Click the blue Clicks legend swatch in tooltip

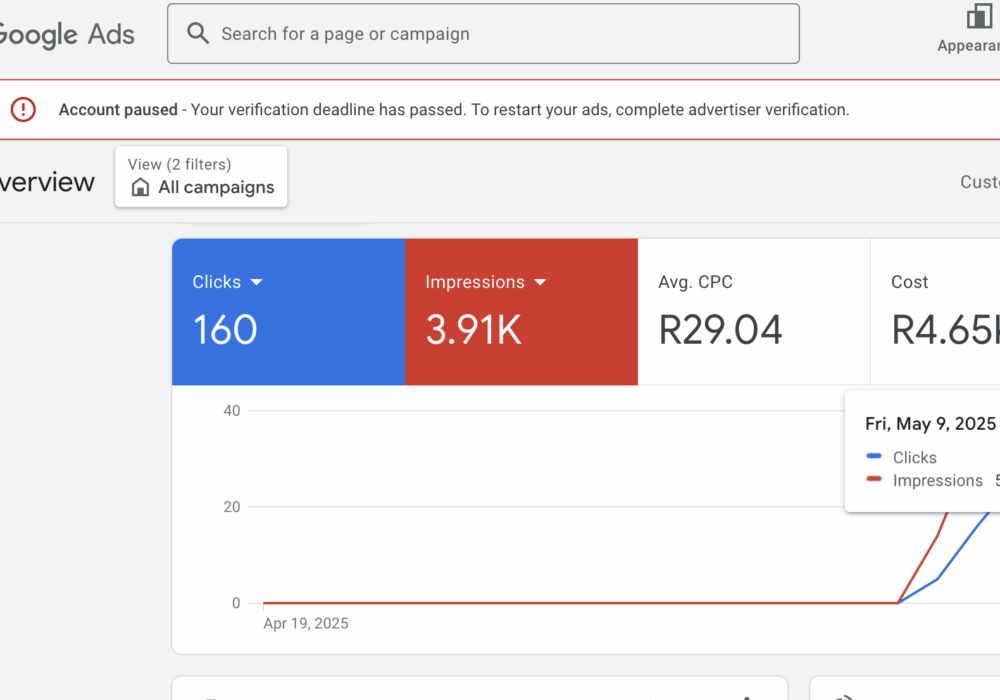pyautogui.click(x=874, y=456)
